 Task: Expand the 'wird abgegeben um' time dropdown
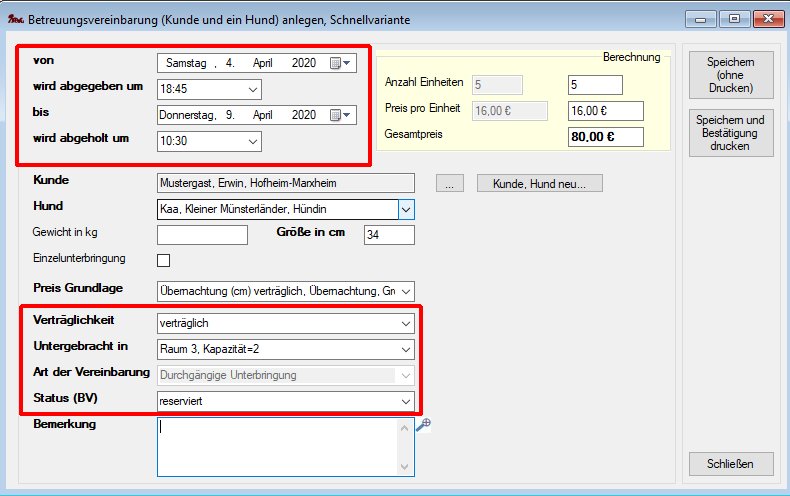coord(252,89)
